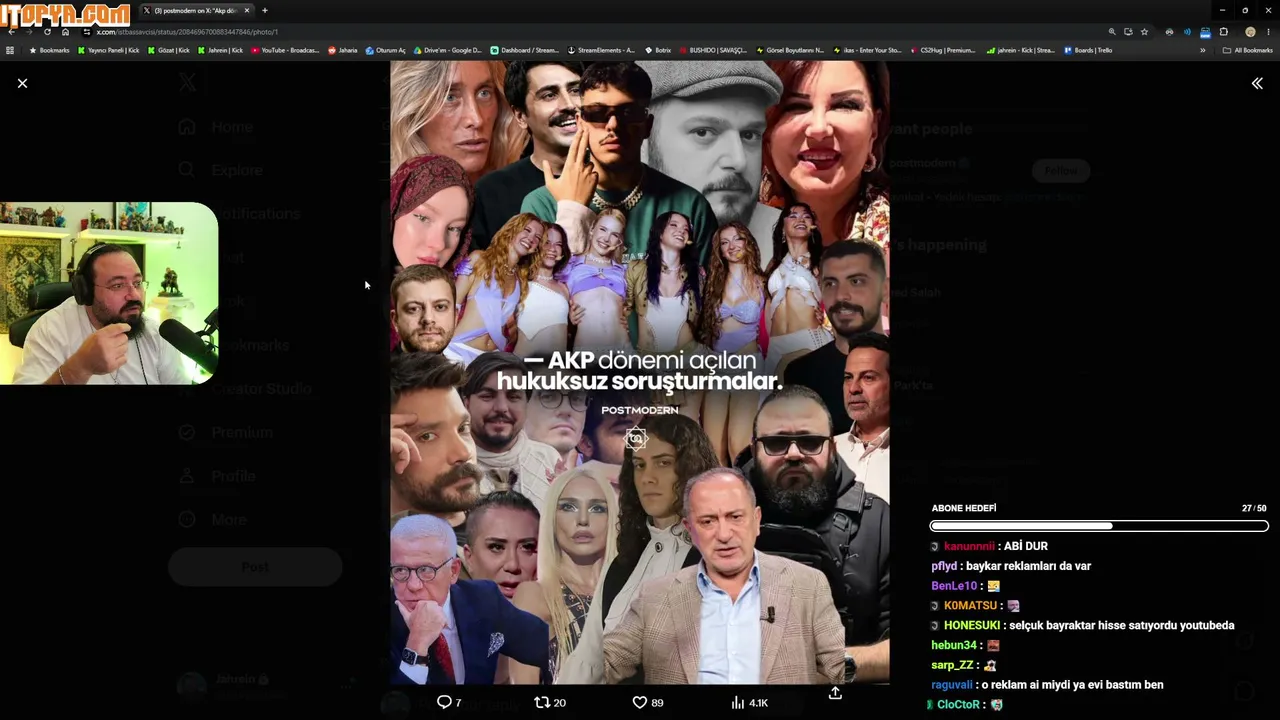Open the ikas - Enter Your Store bookmark
This screenshot has width=1280, height=720.
pyautogui.click(x=866, y=50)
